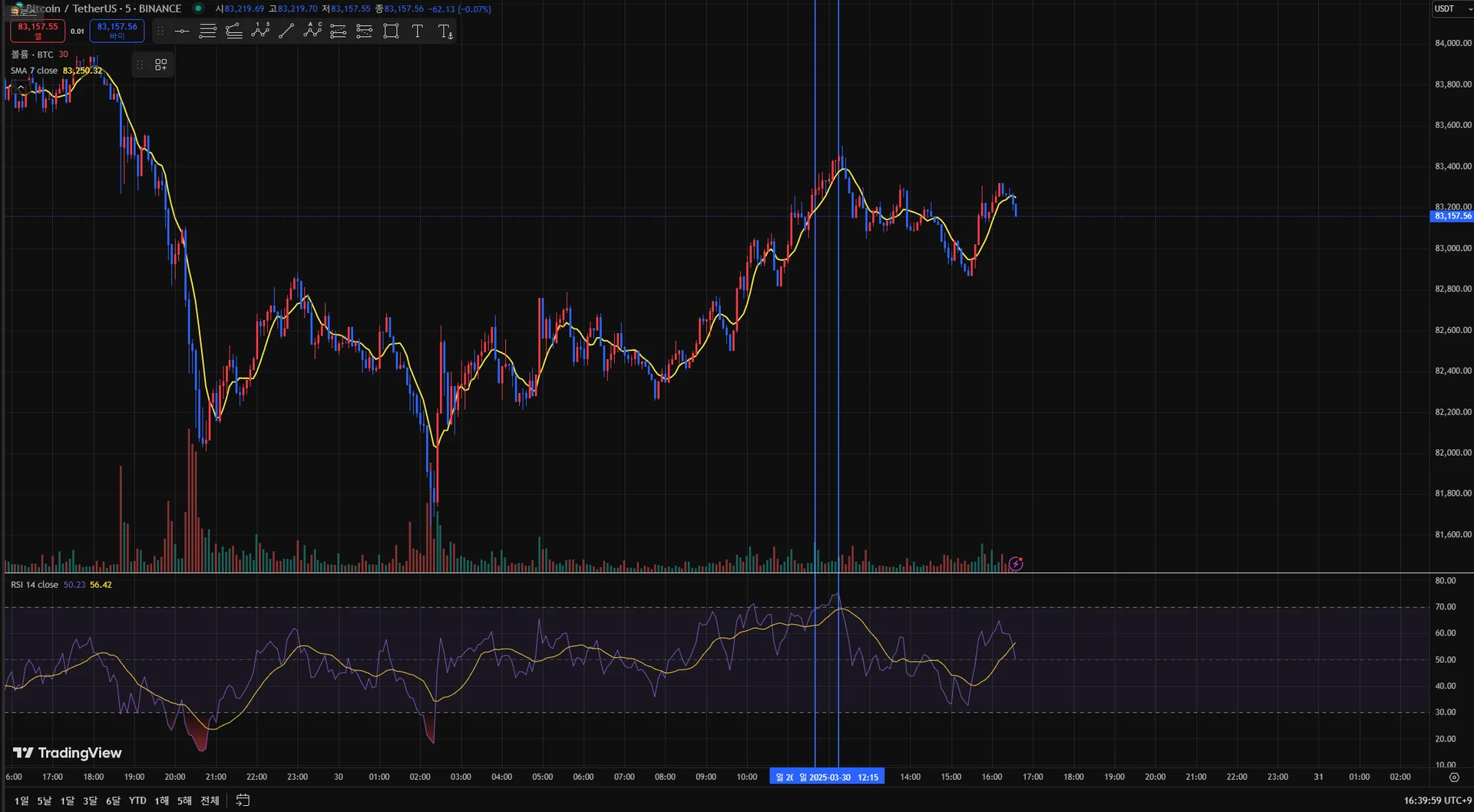This screenshot has height=812, width=1474.
Task: Select the anchored text tool
Action: pos(445,31)
